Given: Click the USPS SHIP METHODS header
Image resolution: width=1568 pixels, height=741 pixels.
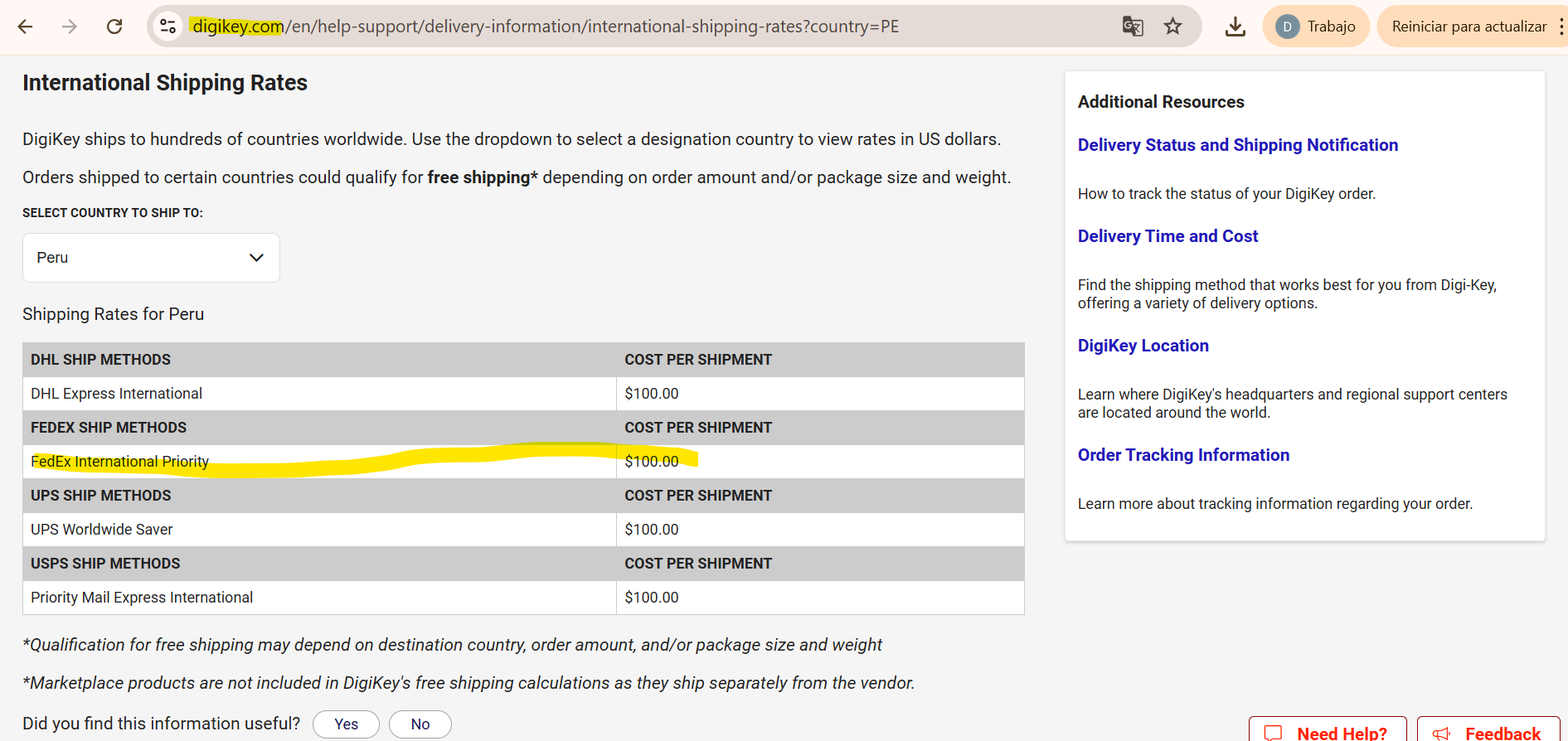Looking at the screenshot, I should pos(105,564).
